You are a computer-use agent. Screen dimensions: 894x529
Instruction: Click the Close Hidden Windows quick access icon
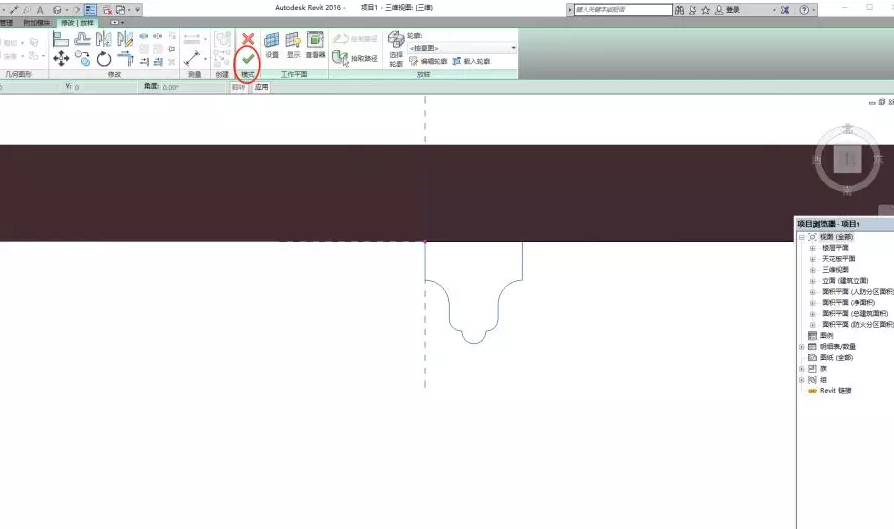coord(107,10)
